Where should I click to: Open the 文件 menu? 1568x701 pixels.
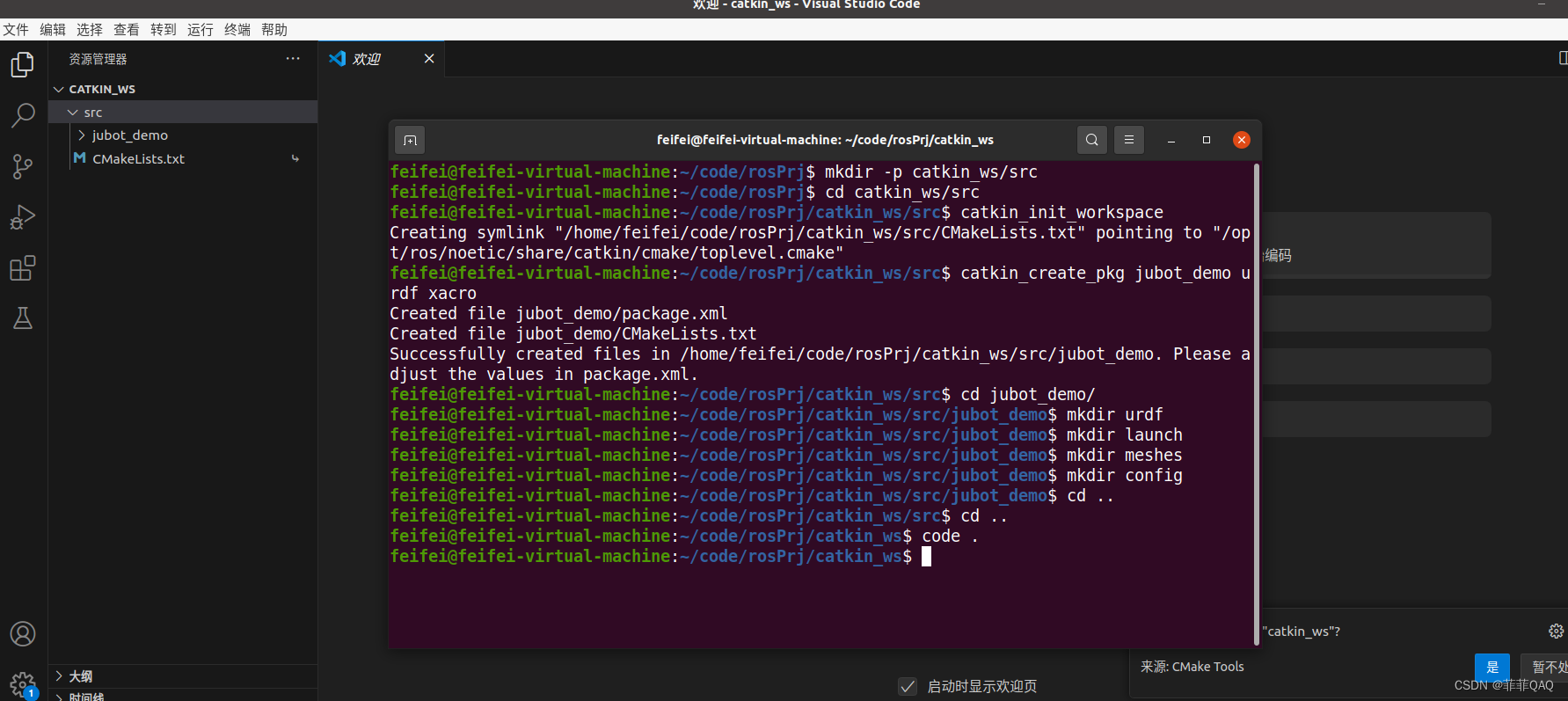(x=16, y=30)
